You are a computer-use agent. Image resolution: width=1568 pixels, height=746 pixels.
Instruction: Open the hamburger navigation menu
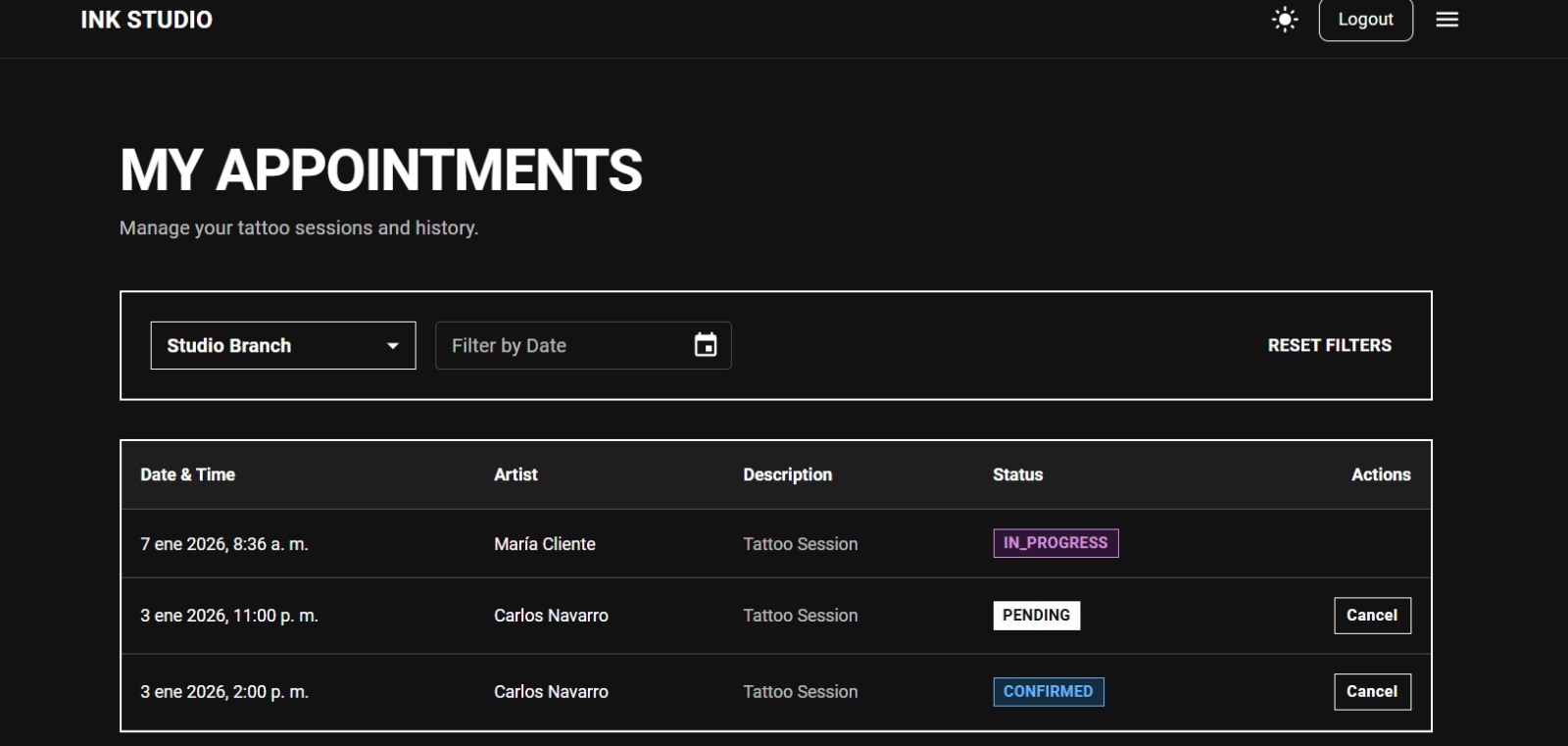pyautogui.click(x=1446, y=20)
